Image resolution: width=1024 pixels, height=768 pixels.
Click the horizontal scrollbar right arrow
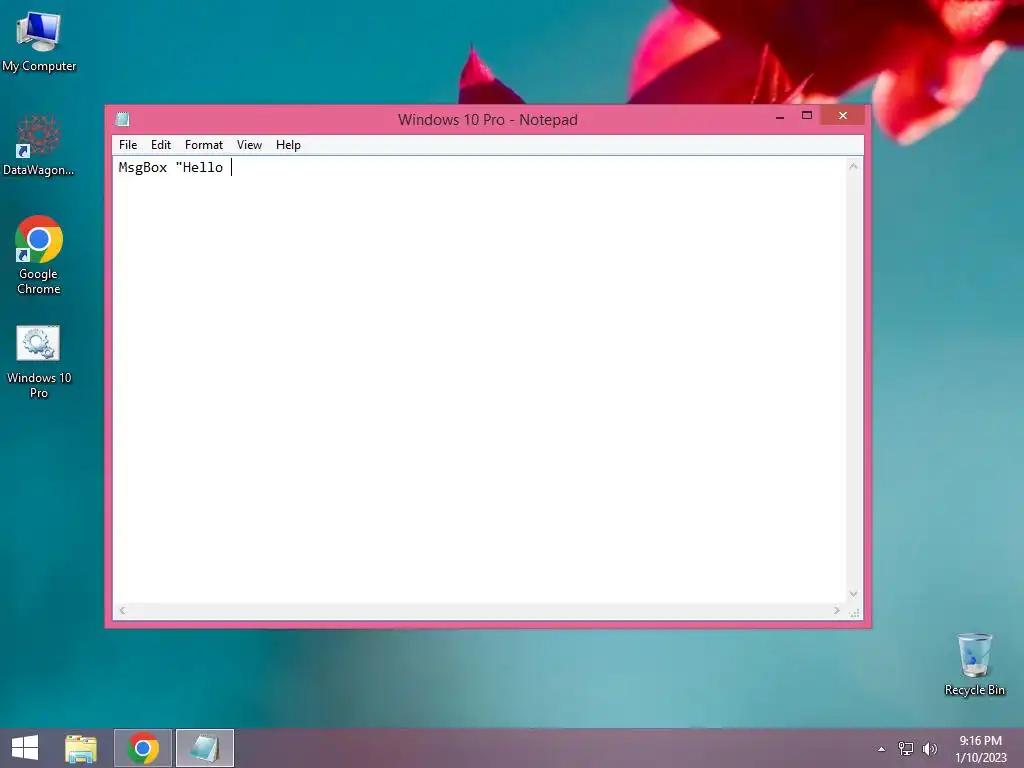click(x=837, y=611)
